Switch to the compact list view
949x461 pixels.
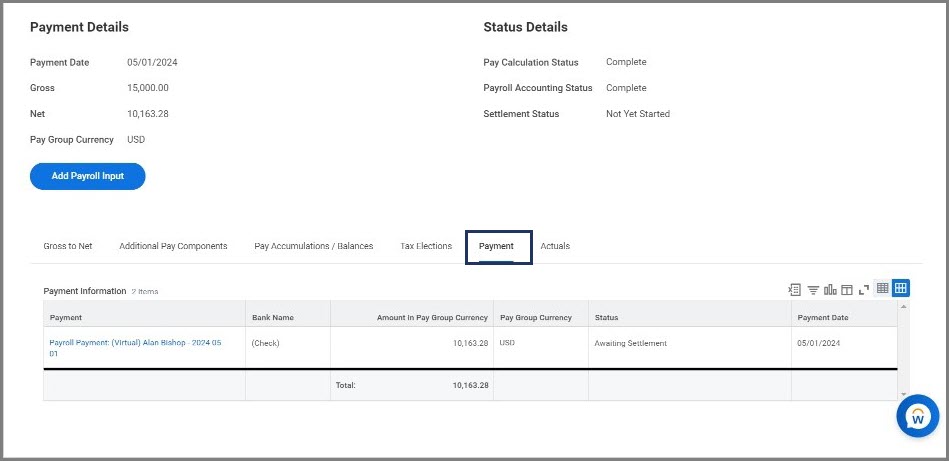coord(882,289)
